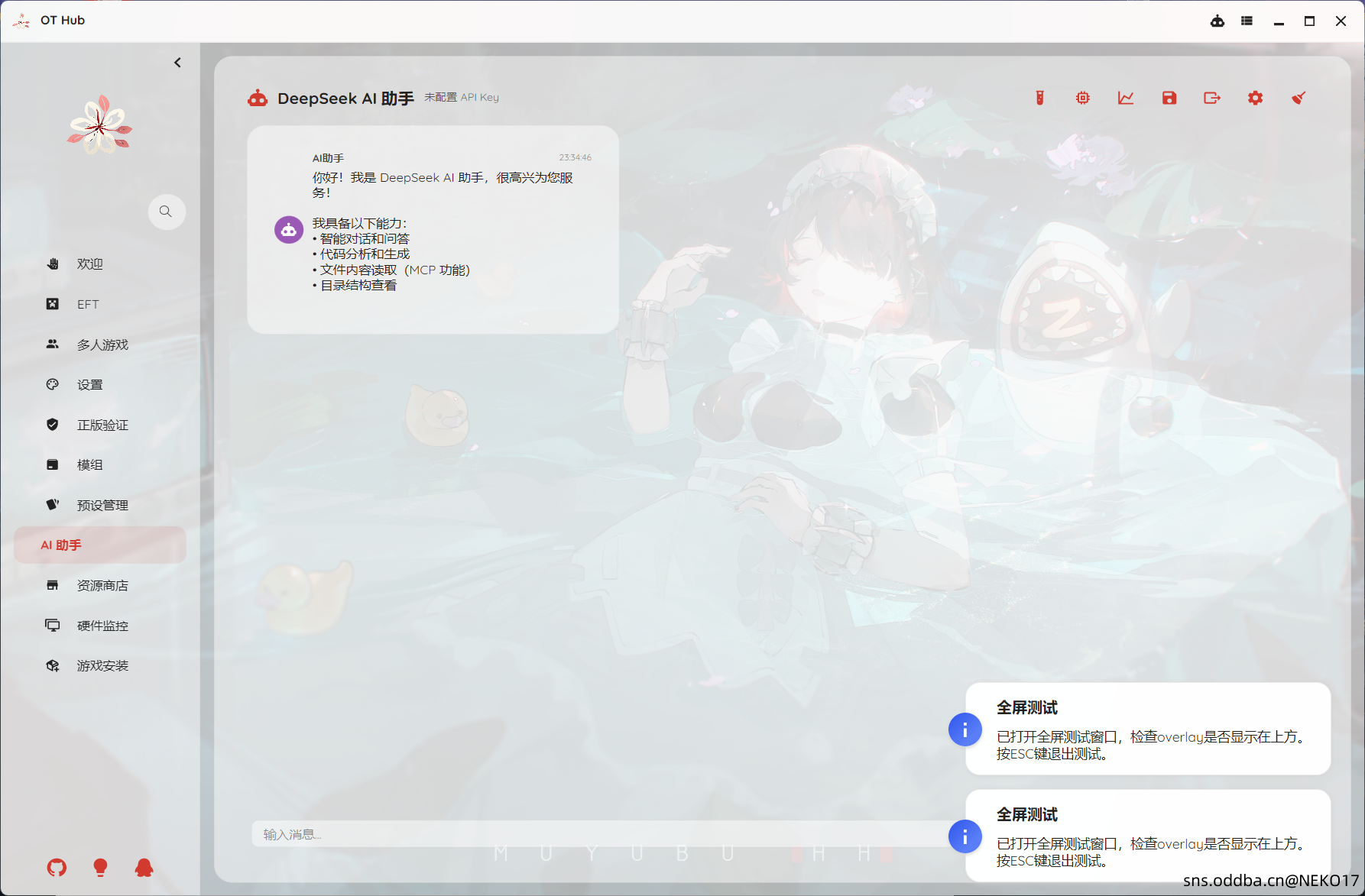Viewport: 1365px width, 896px height.
Task: Click the waving hand icon for 欢迎
Action: tap(53, 264)
